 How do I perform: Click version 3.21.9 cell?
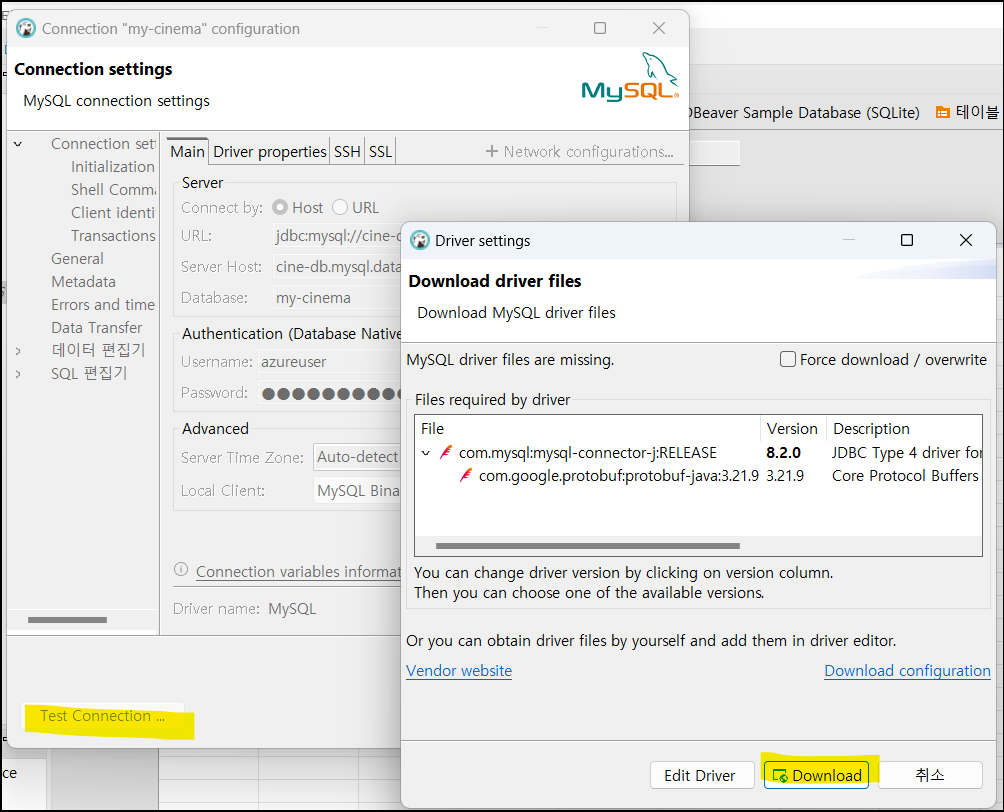[x=785, y=476]
